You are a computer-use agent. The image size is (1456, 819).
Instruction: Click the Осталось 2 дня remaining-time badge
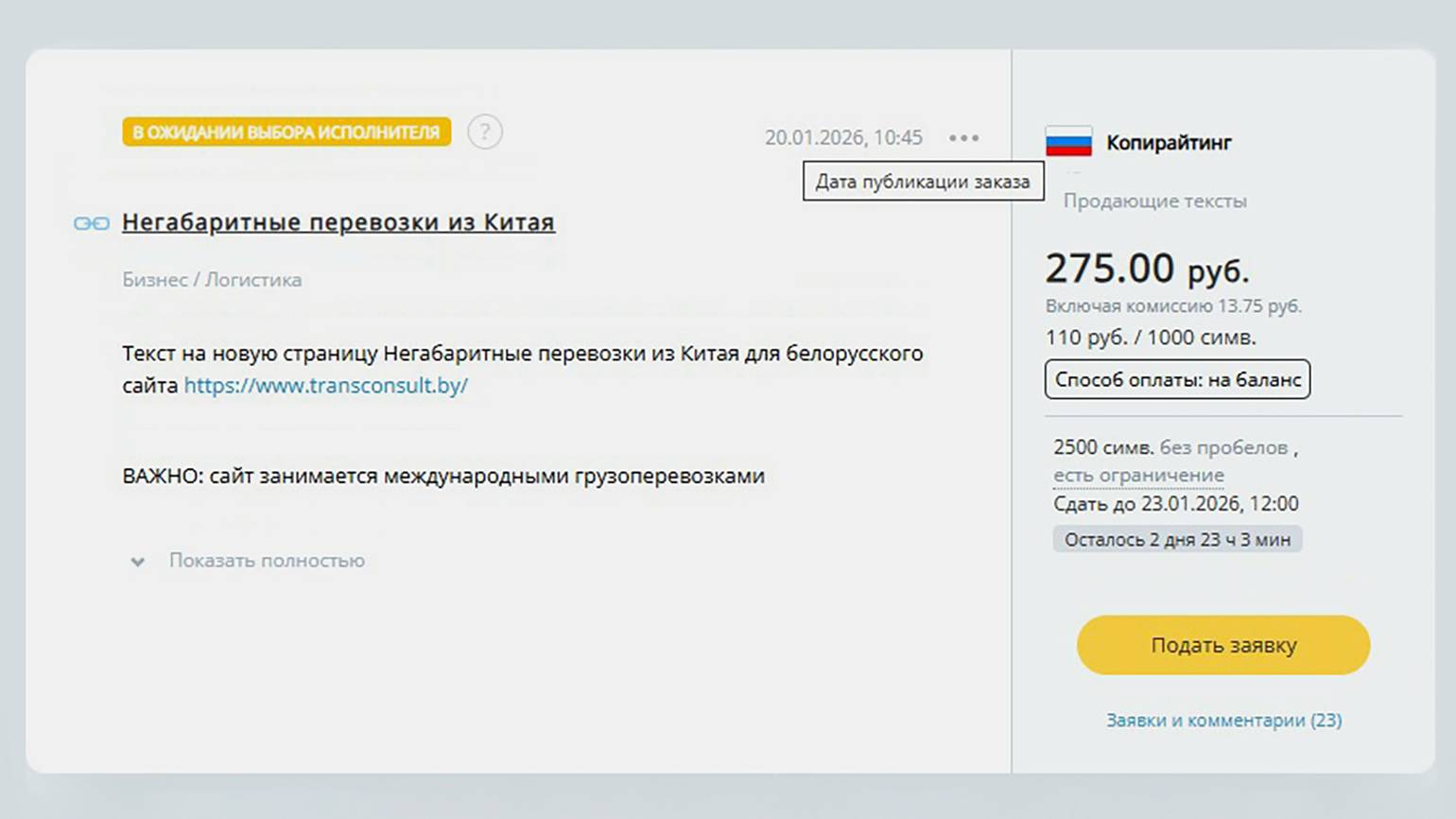coord(1176,539)
